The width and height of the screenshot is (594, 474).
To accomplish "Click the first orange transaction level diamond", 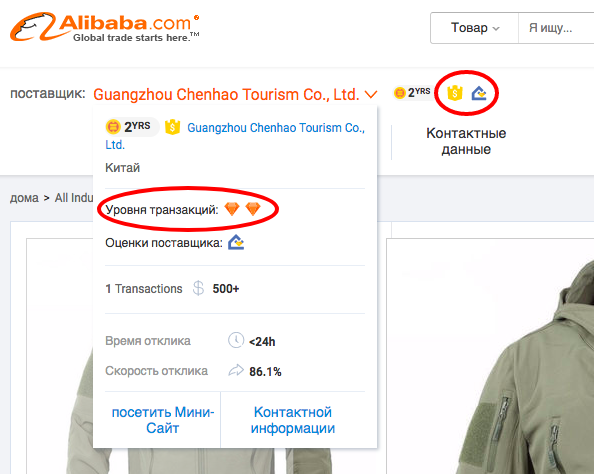I will [x=232, y=208].
